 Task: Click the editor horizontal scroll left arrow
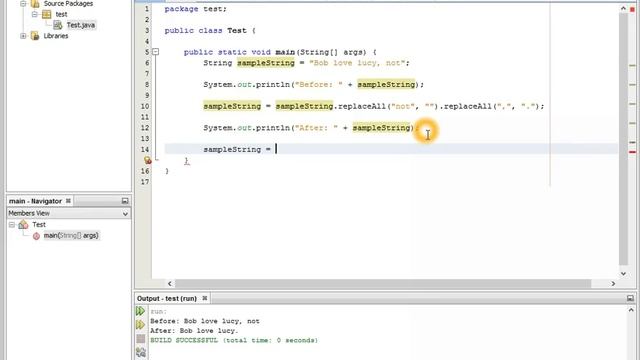click(170, 284)
